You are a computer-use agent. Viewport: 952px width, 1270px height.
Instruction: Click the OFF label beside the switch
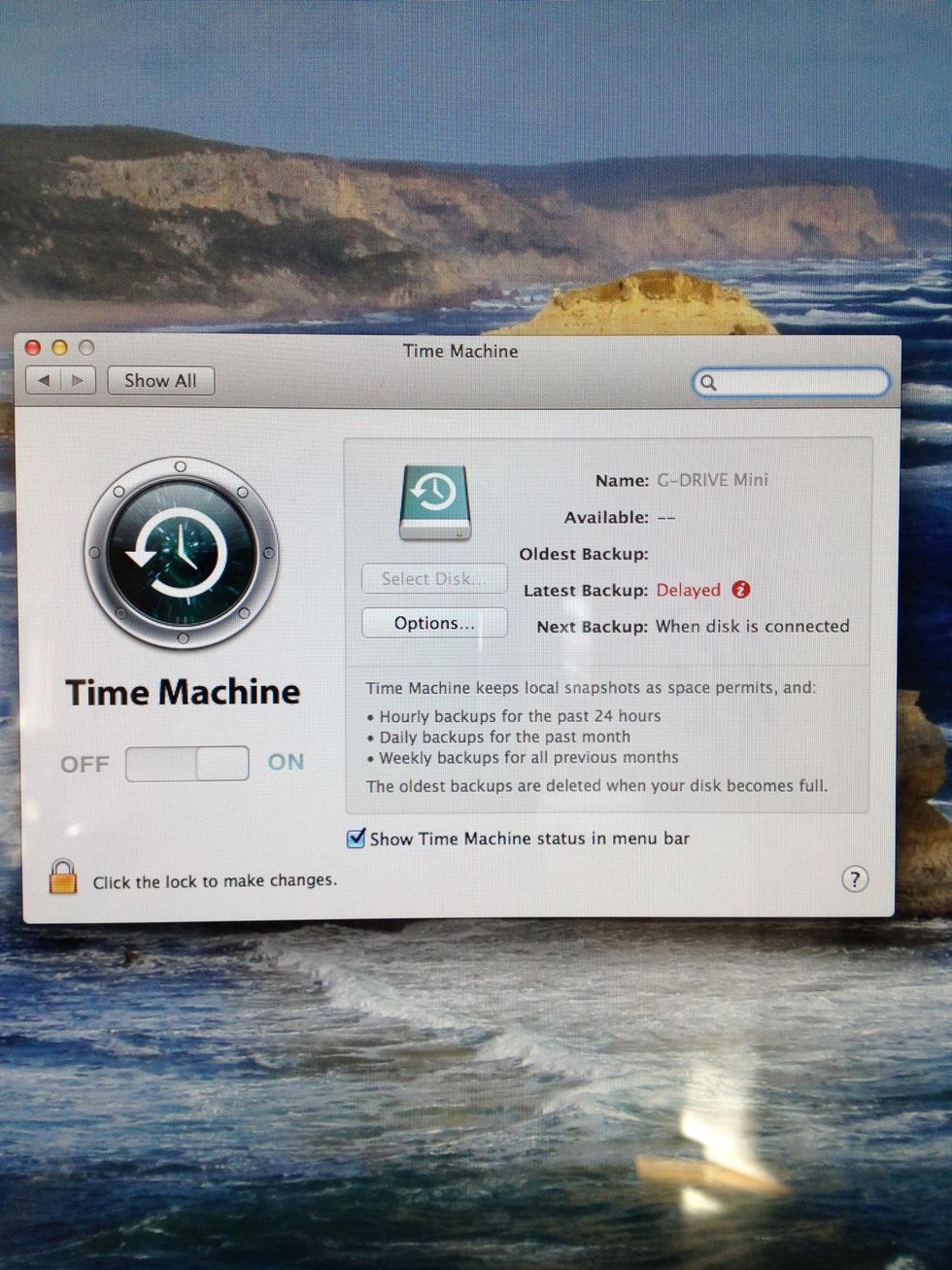pos(85,765)
